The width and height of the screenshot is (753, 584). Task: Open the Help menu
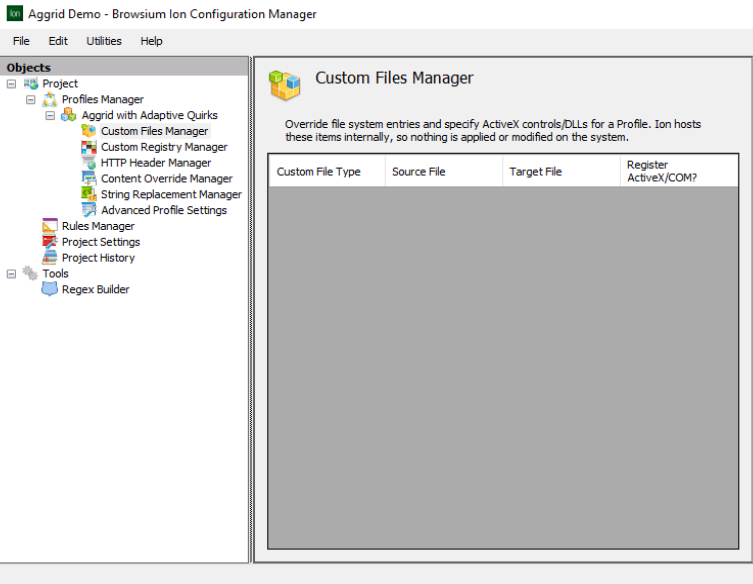tap(151, 41)
